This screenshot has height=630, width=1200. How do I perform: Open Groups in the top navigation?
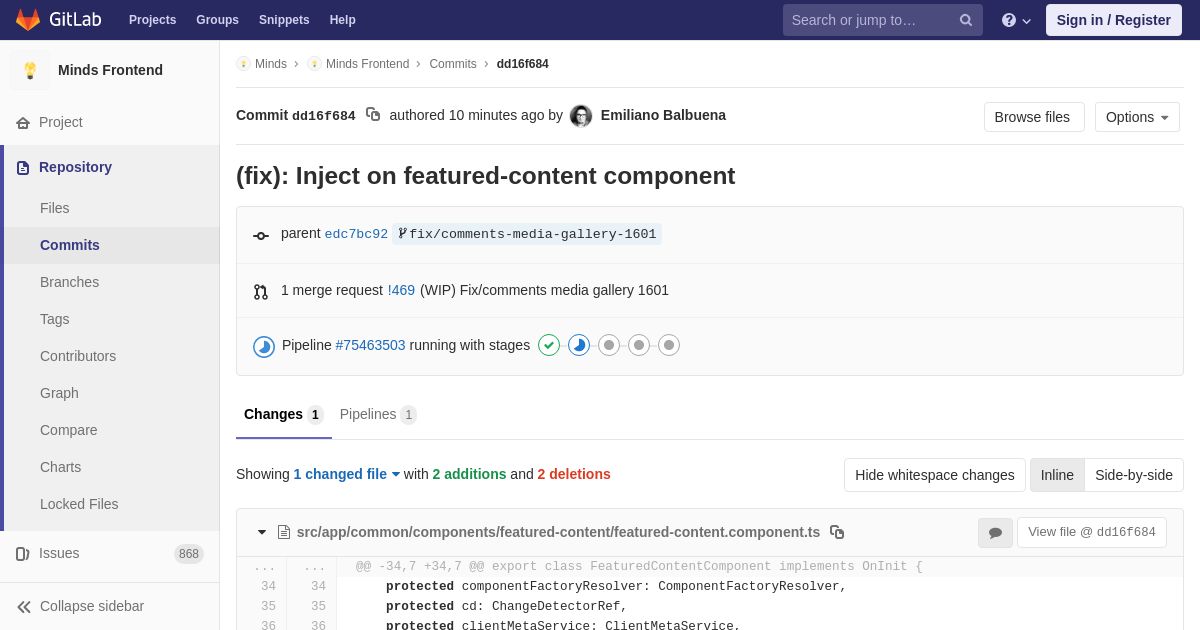pyautogui.click(x=217, y=20)
